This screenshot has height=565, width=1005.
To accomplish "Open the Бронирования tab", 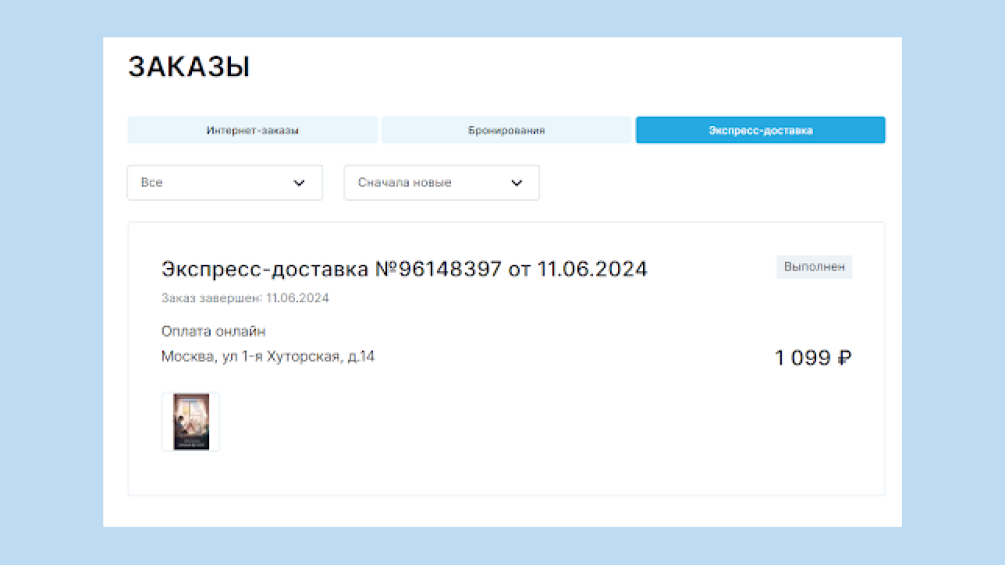I will pyautogui.click(x=506, y=130).
